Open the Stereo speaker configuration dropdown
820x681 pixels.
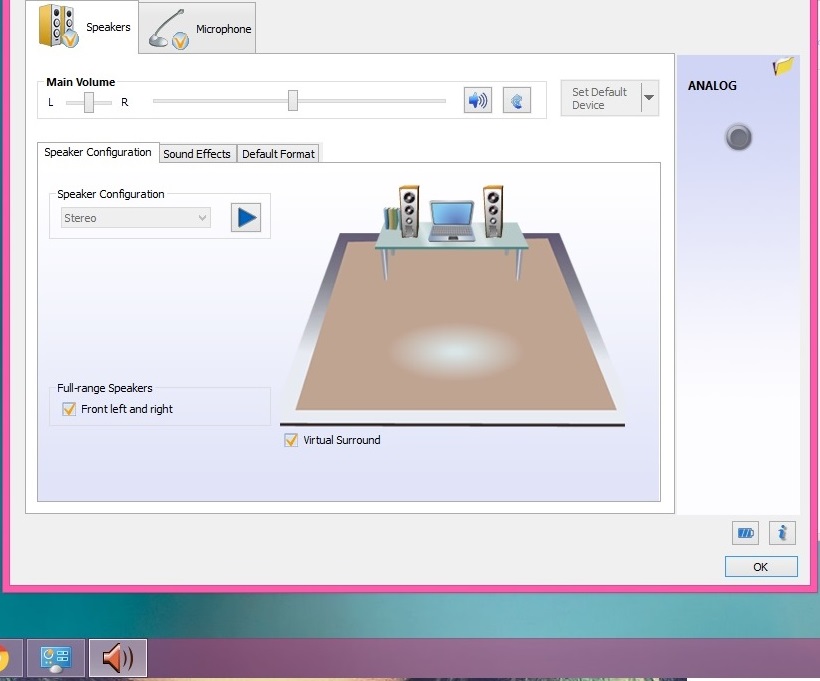[x=136, y=218]
